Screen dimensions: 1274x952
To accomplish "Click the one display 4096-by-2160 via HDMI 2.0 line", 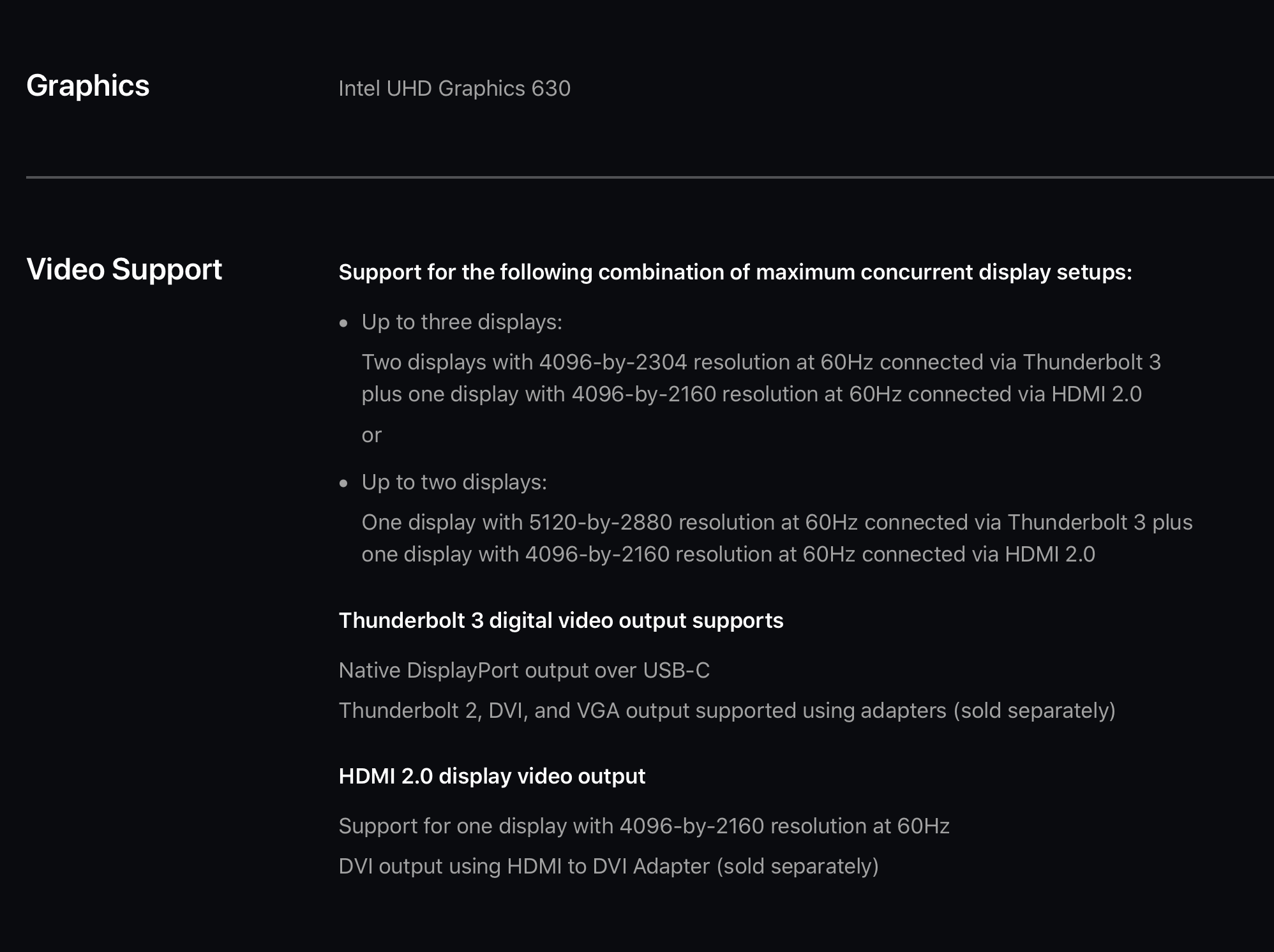I will [x=728, y=554].
